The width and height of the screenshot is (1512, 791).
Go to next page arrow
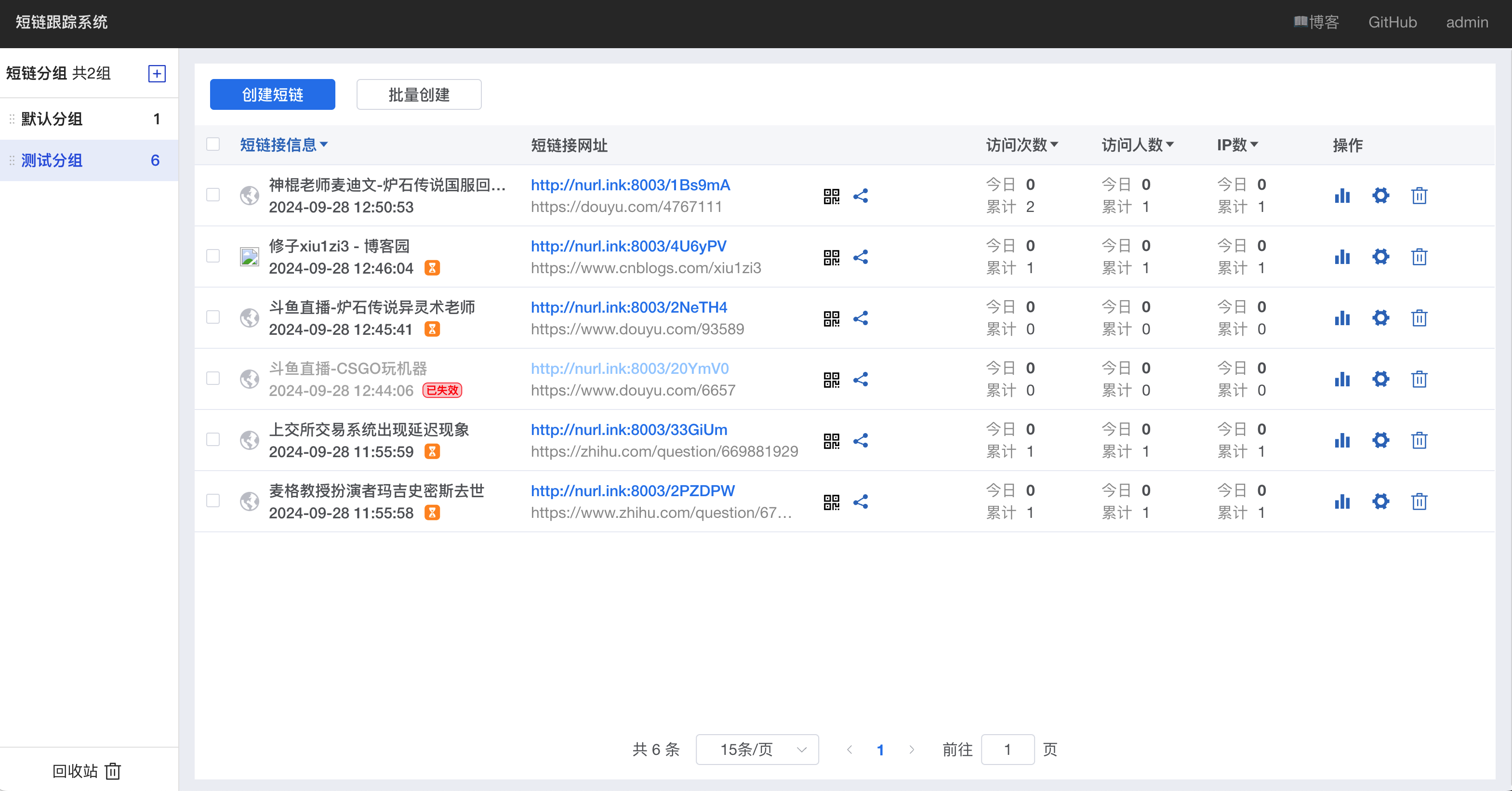[x=912, y=750]
